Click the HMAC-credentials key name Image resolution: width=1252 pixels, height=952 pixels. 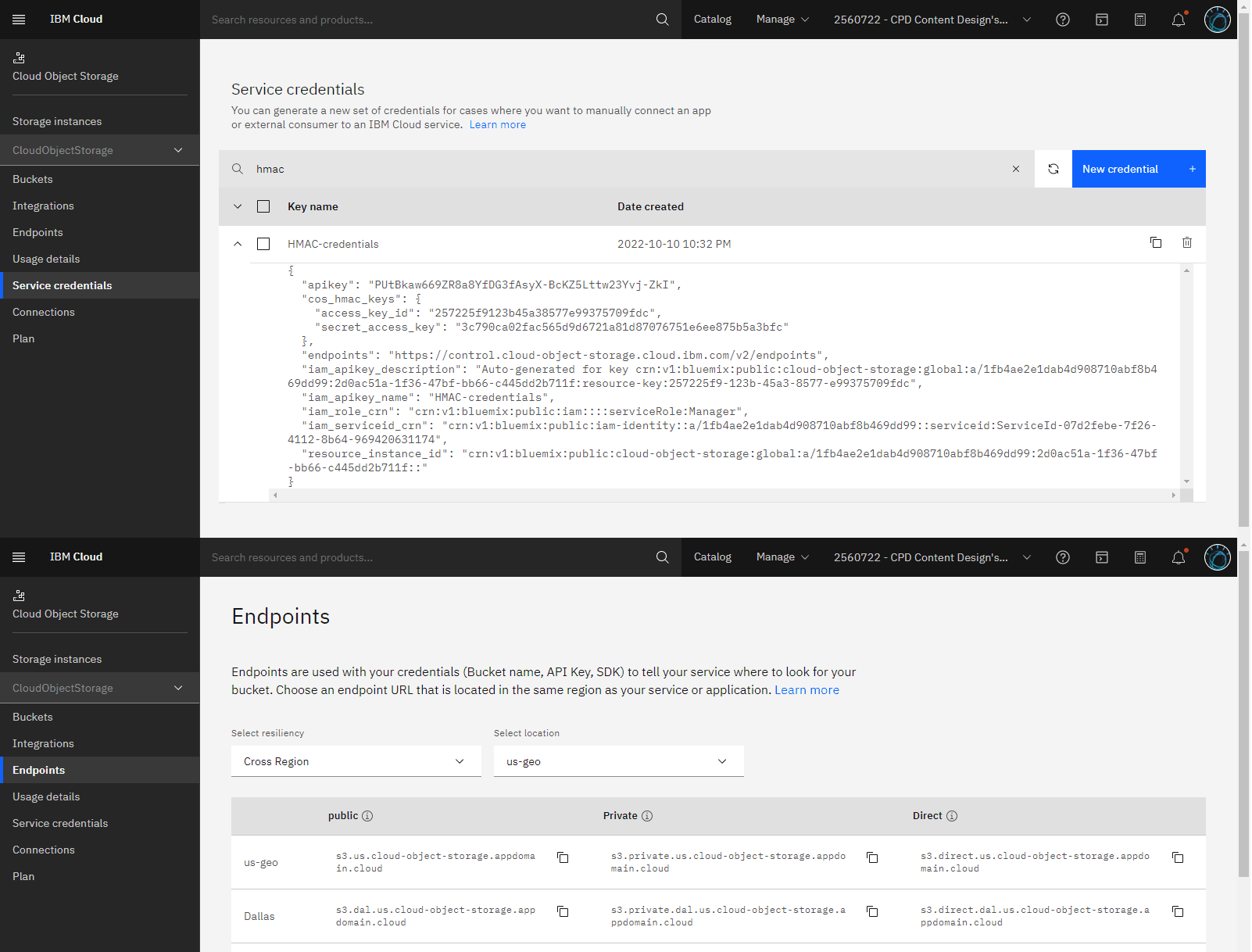click(x=333, y=244)
